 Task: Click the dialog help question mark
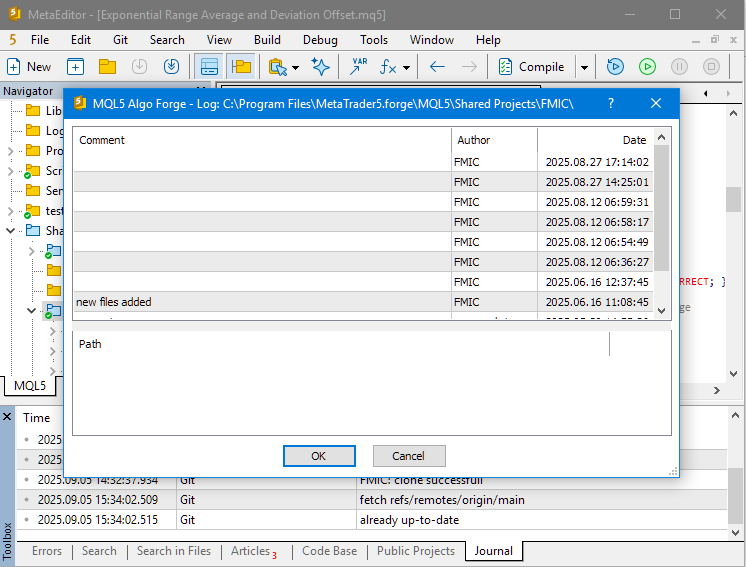coord(611,103)
